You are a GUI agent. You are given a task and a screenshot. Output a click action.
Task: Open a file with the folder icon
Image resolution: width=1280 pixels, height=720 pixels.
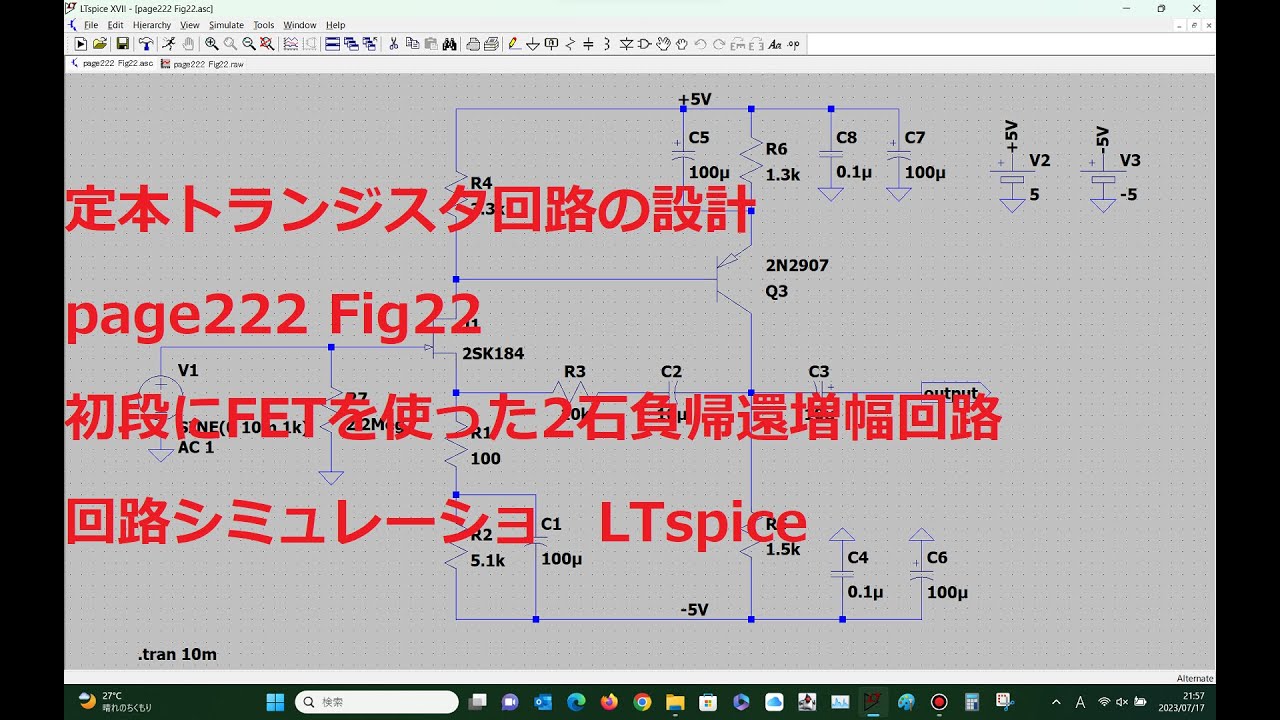click(100, 44)
